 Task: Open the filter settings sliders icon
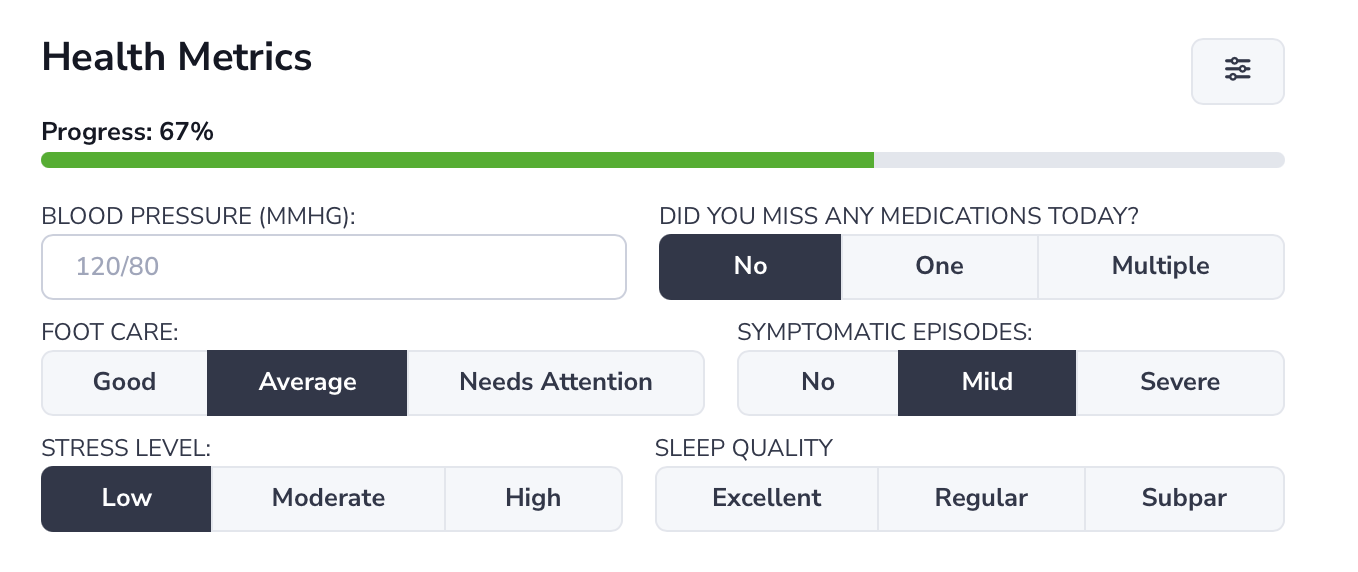(x=1237, y=70)
